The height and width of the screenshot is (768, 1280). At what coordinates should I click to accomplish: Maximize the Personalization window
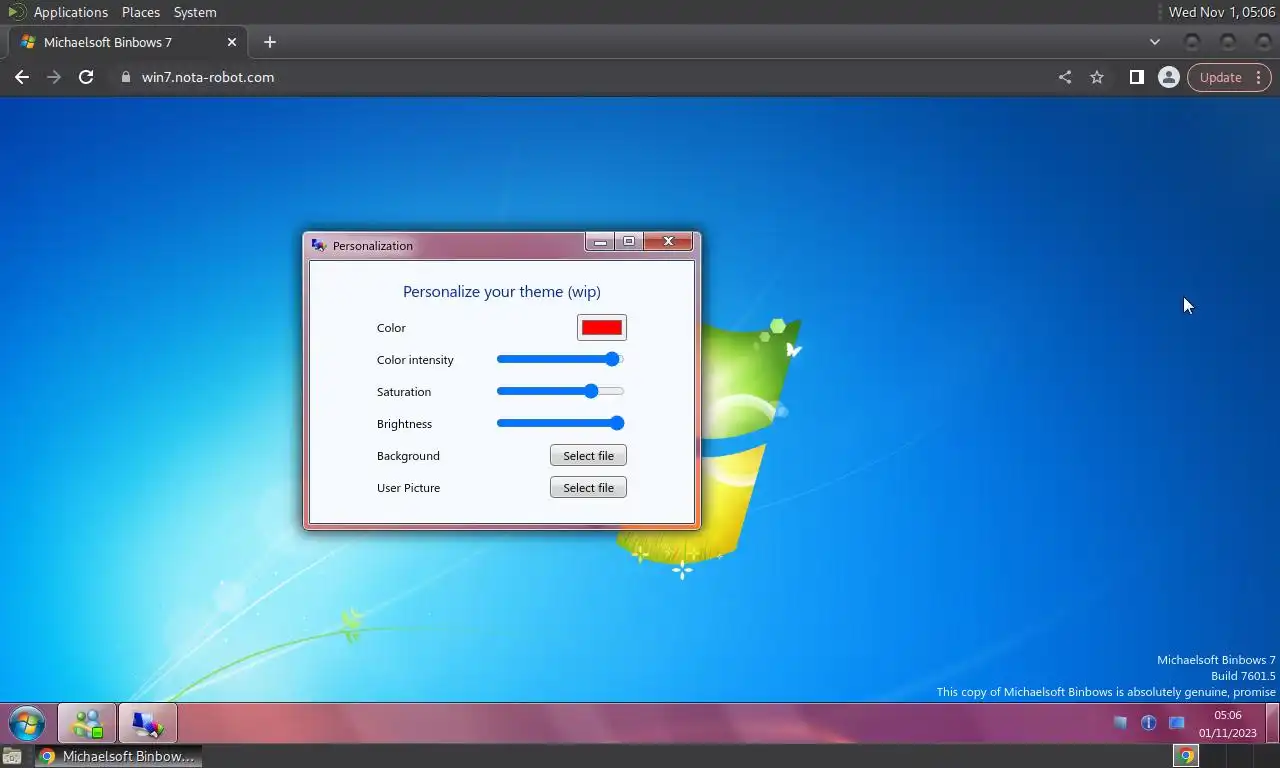coord(629,241)
